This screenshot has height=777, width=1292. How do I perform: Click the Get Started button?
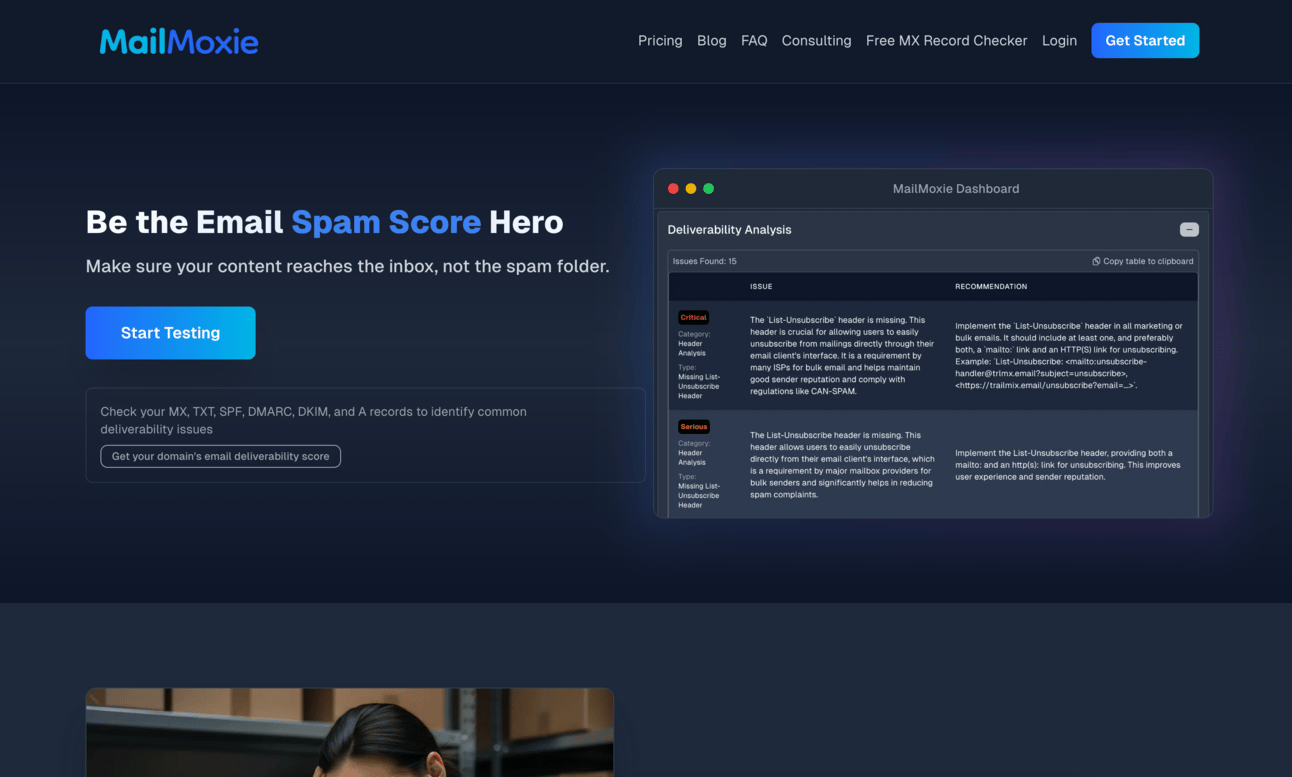(x=1145, y=41)
